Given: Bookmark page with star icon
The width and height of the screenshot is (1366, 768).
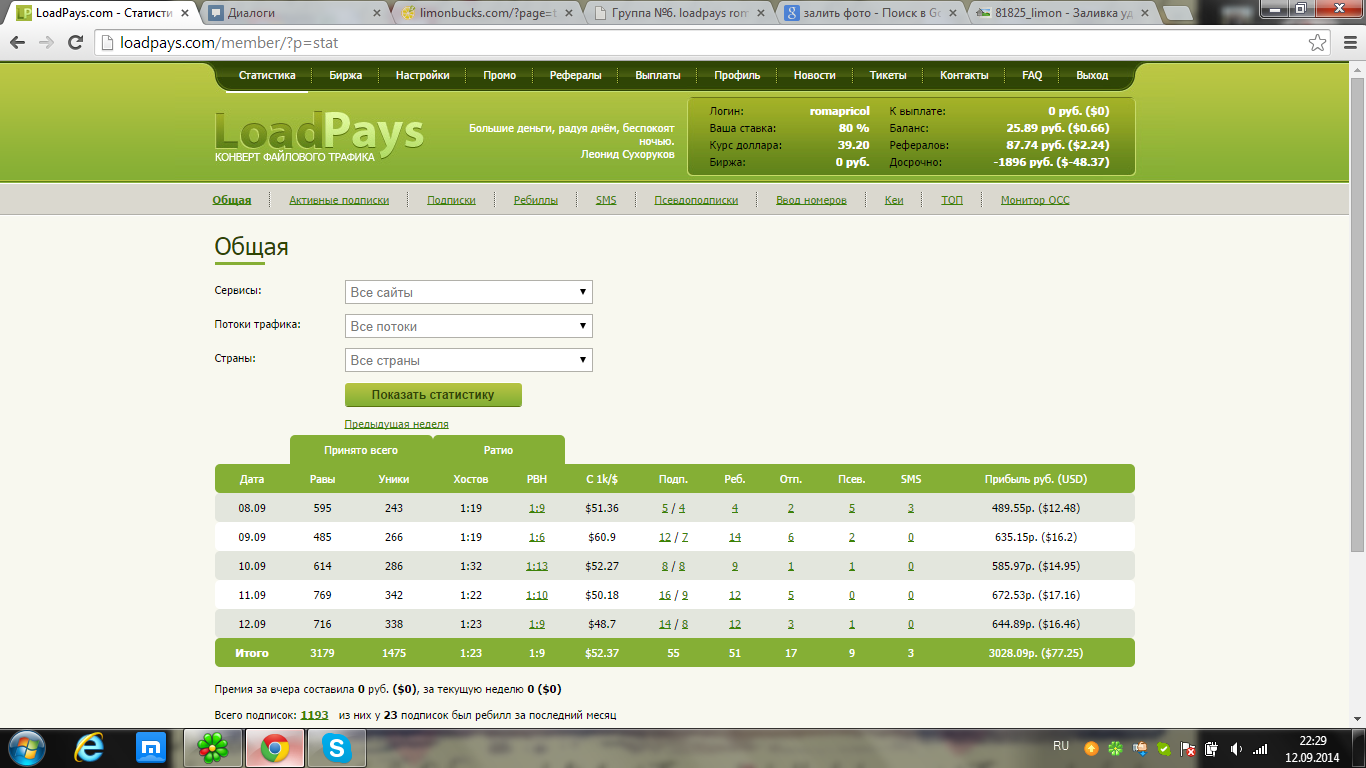Looking at the screenshot, I should [x=1318, y=43].
